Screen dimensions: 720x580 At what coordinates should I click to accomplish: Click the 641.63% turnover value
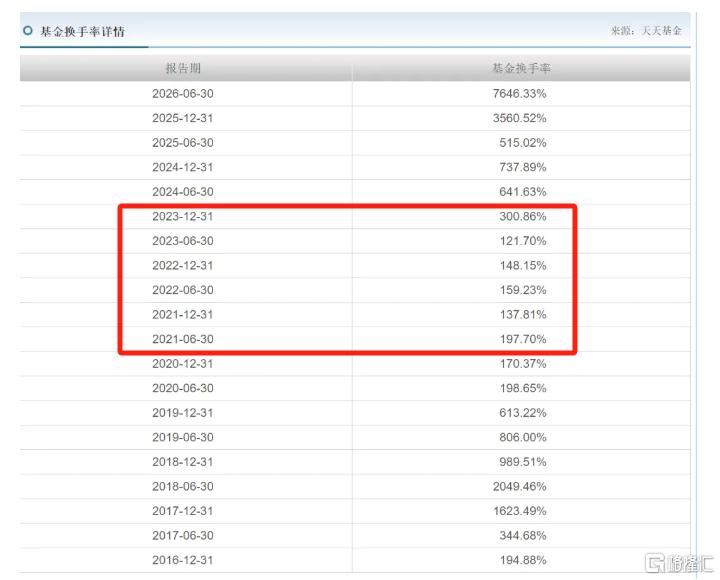[523, 192]
